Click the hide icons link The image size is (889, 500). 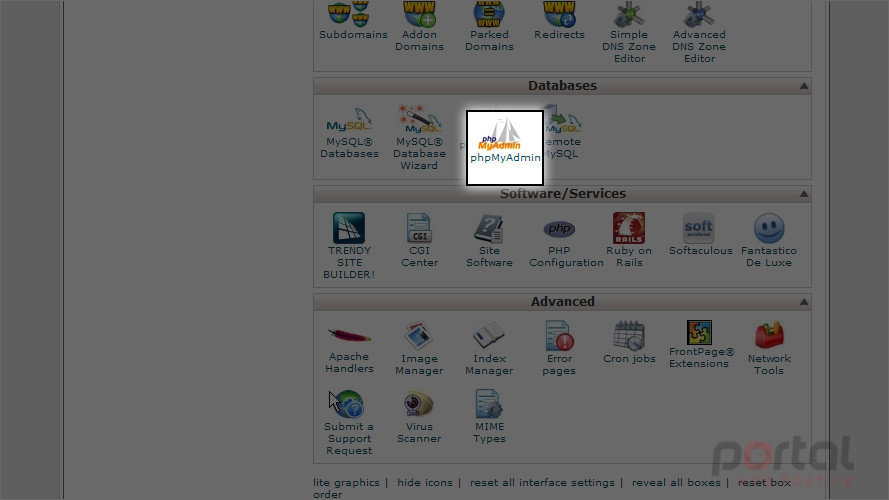point(425,482)
